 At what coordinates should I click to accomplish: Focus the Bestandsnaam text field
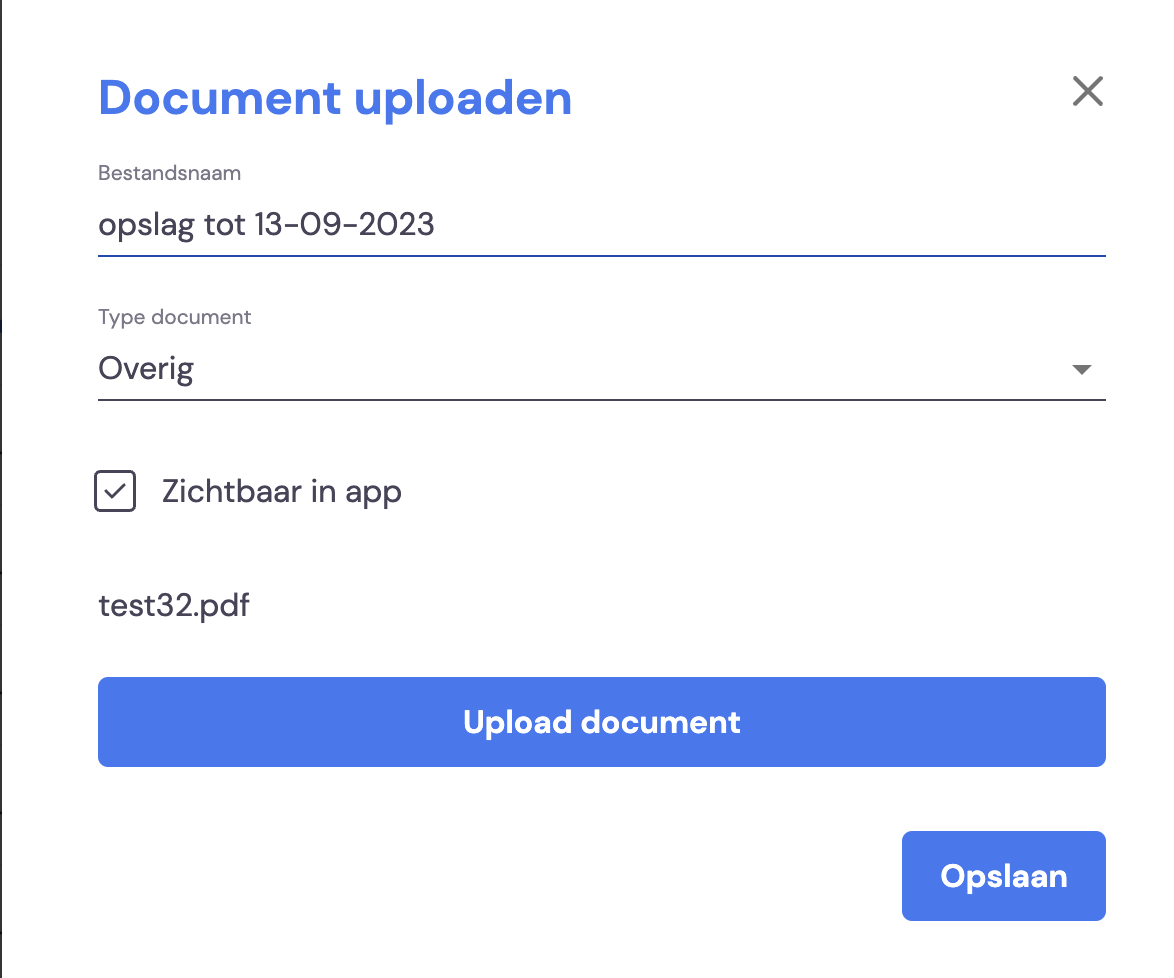602,225
